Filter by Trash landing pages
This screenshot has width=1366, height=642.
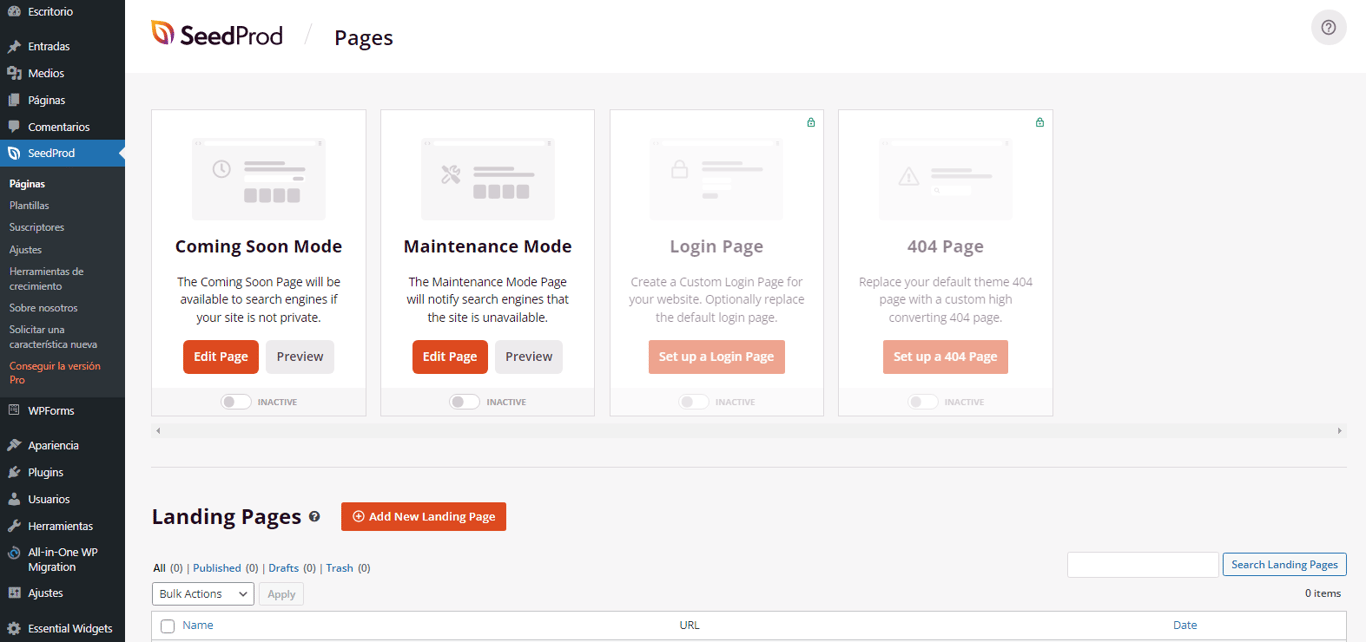(x=340, y=568)
